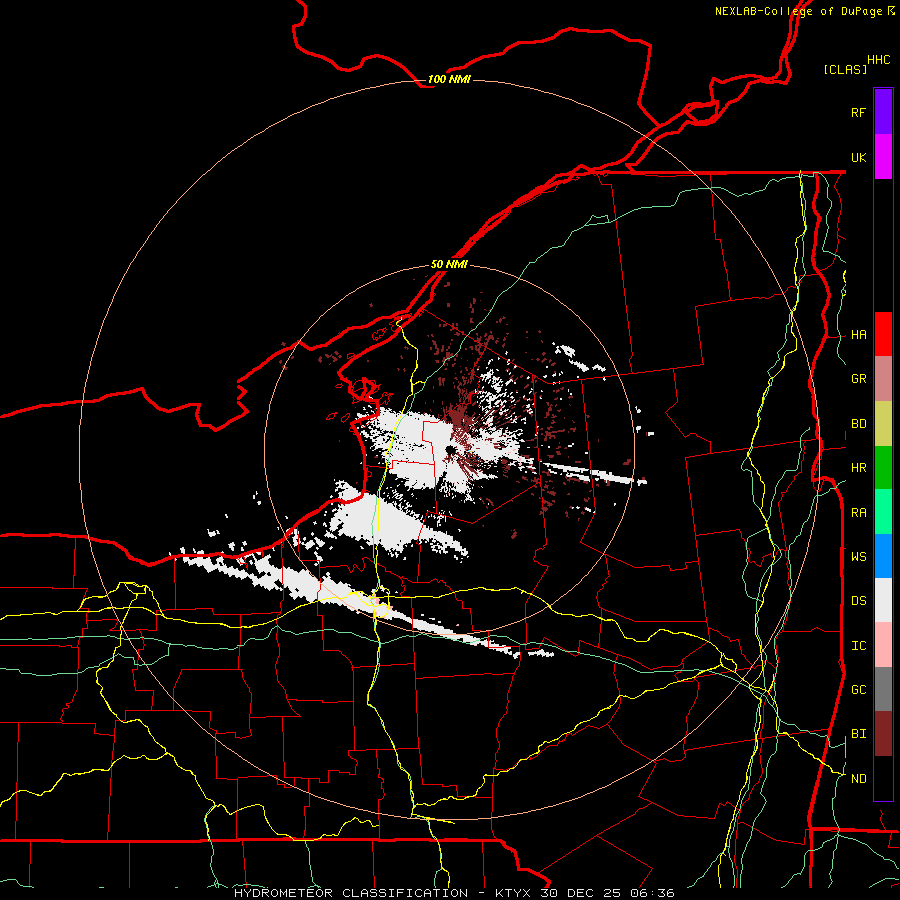Click the WS blue legend swatch
The height and width of the screenshot is (900, 900).
[883, 556]
